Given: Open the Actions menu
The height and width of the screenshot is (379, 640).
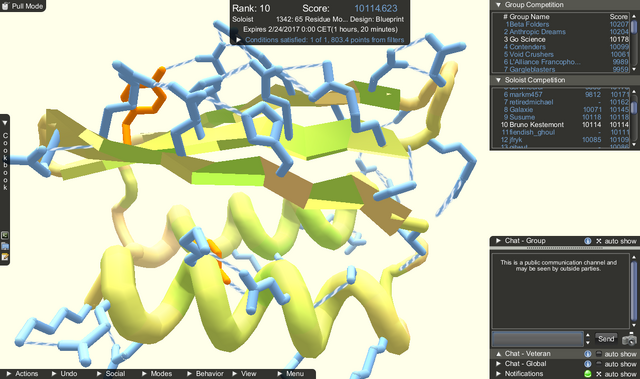Looking at the screenshot, I should [x=23, y=374].
